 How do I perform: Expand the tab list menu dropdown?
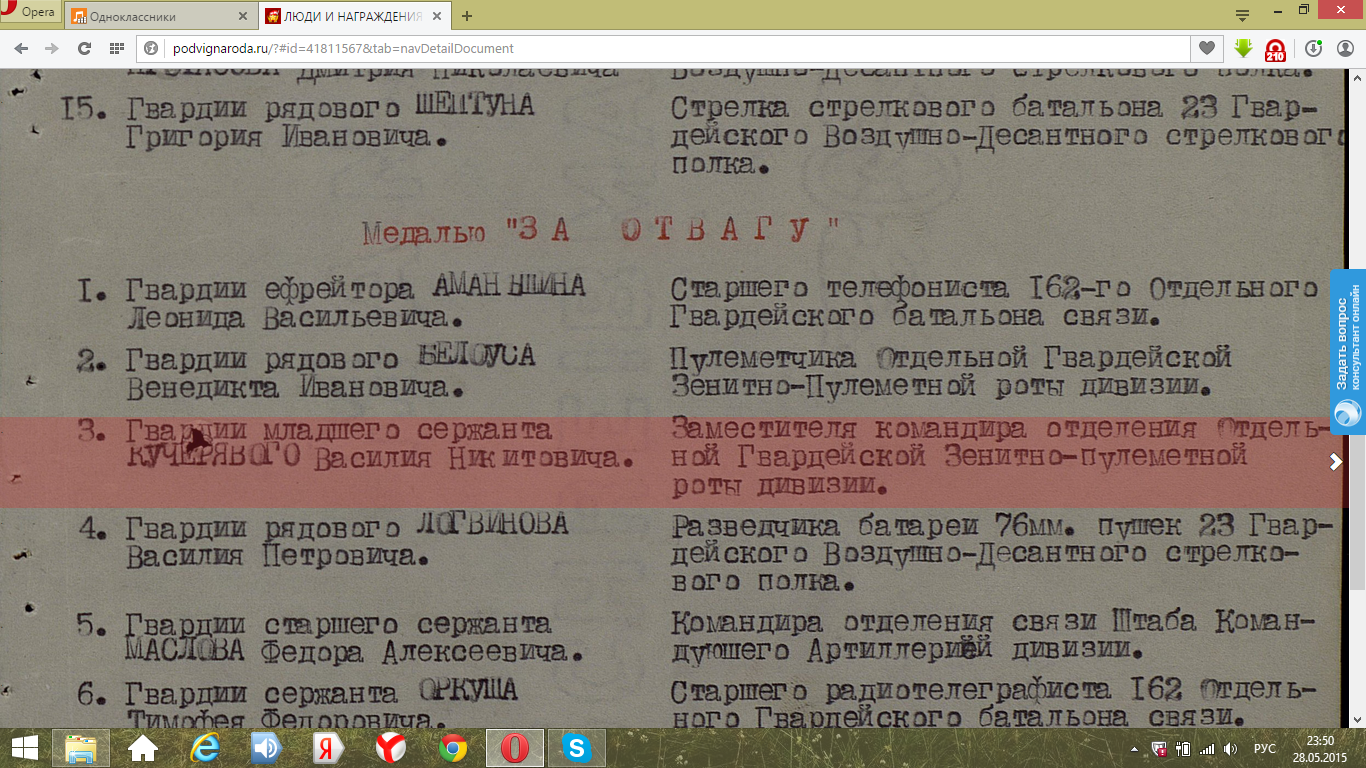pyautogui.click(x=1242, y=15)
